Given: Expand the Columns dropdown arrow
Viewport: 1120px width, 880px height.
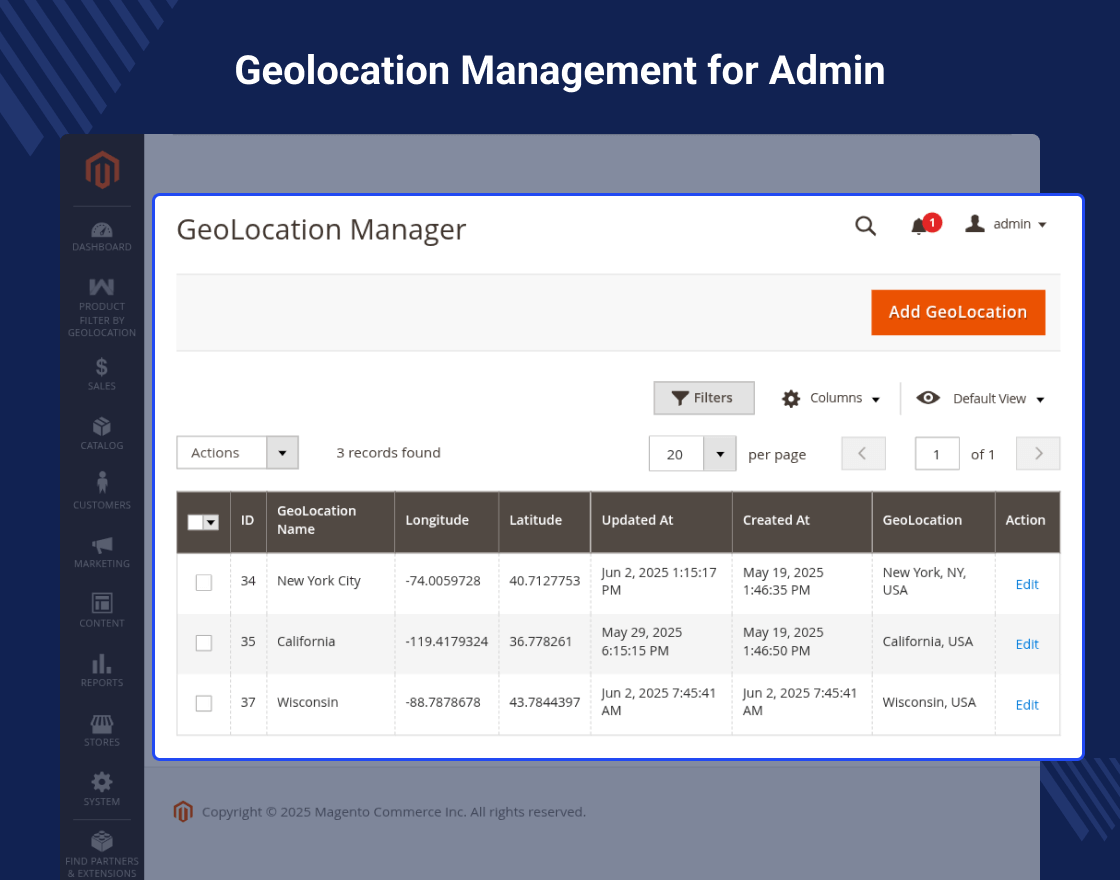Looking at the screenshot, I should pyautogui.click(x=876, y=400).
